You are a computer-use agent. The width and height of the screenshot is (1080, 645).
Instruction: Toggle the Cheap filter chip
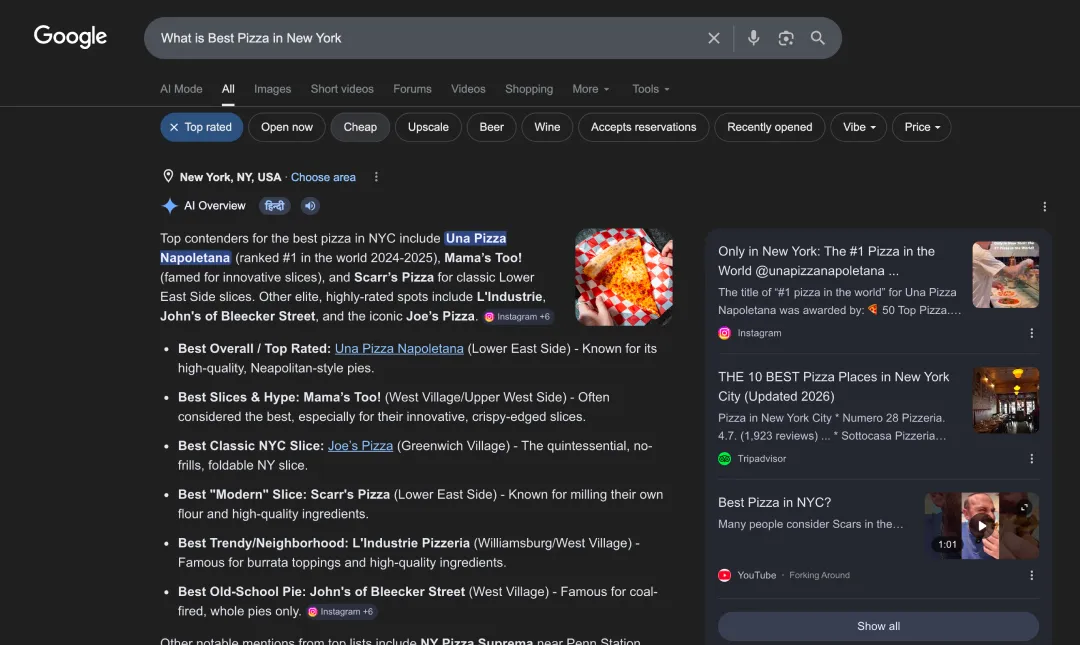point(360,127)
